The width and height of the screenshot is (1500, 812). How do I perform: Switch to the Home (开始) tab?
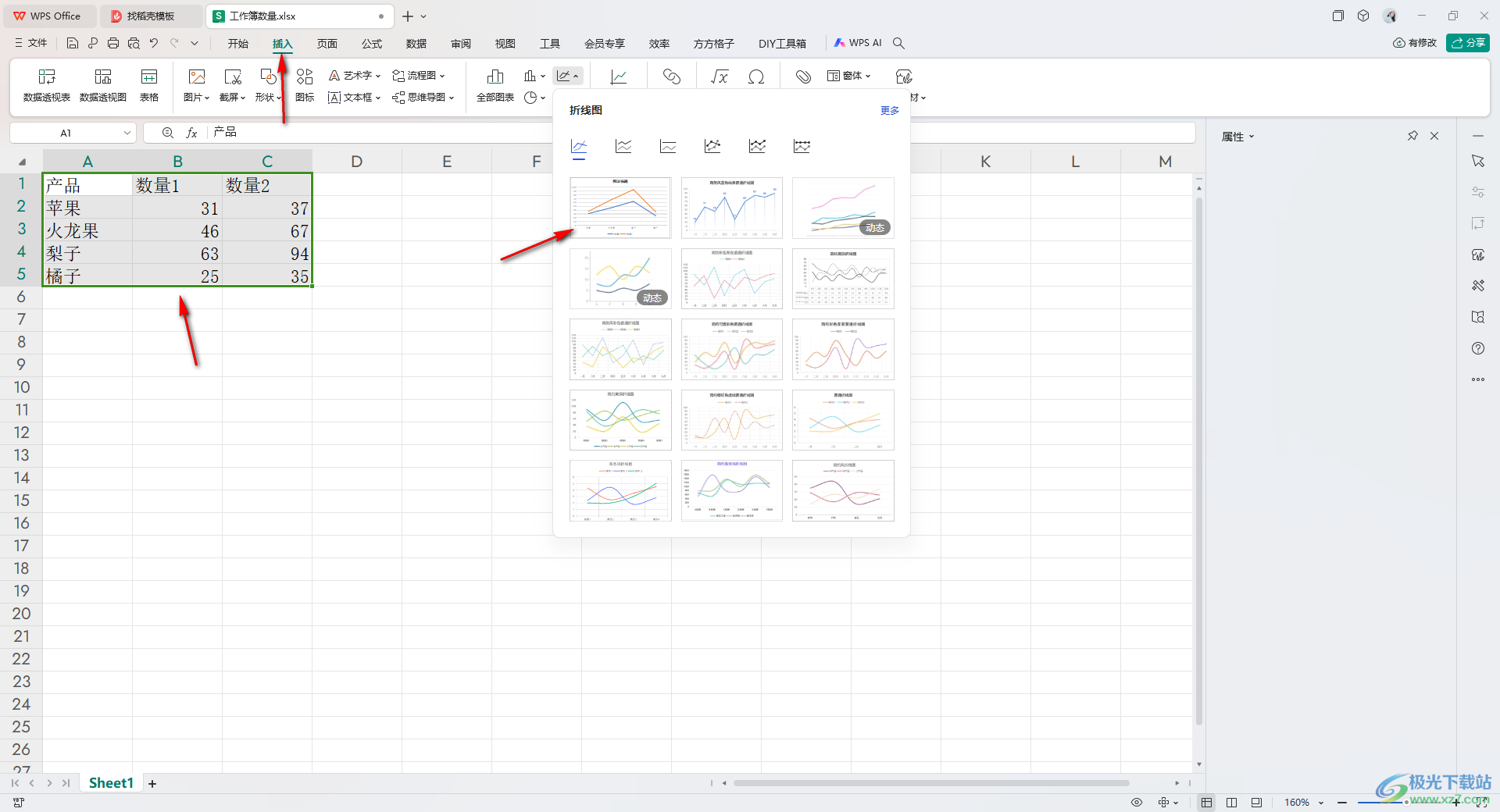[x=238, y=44]
